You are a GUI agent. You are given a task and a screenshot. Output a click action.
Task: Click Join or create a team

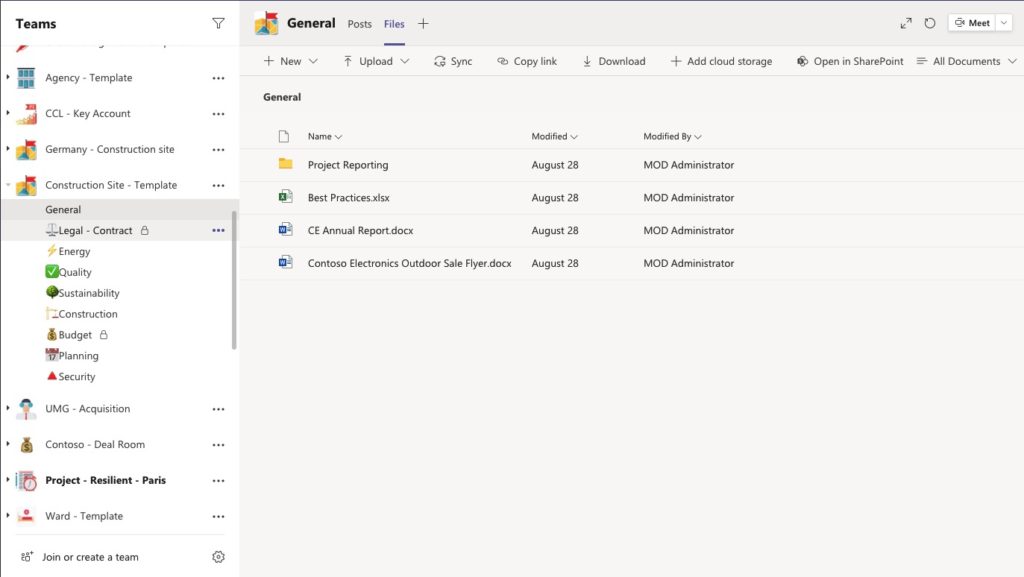point(80,557)
